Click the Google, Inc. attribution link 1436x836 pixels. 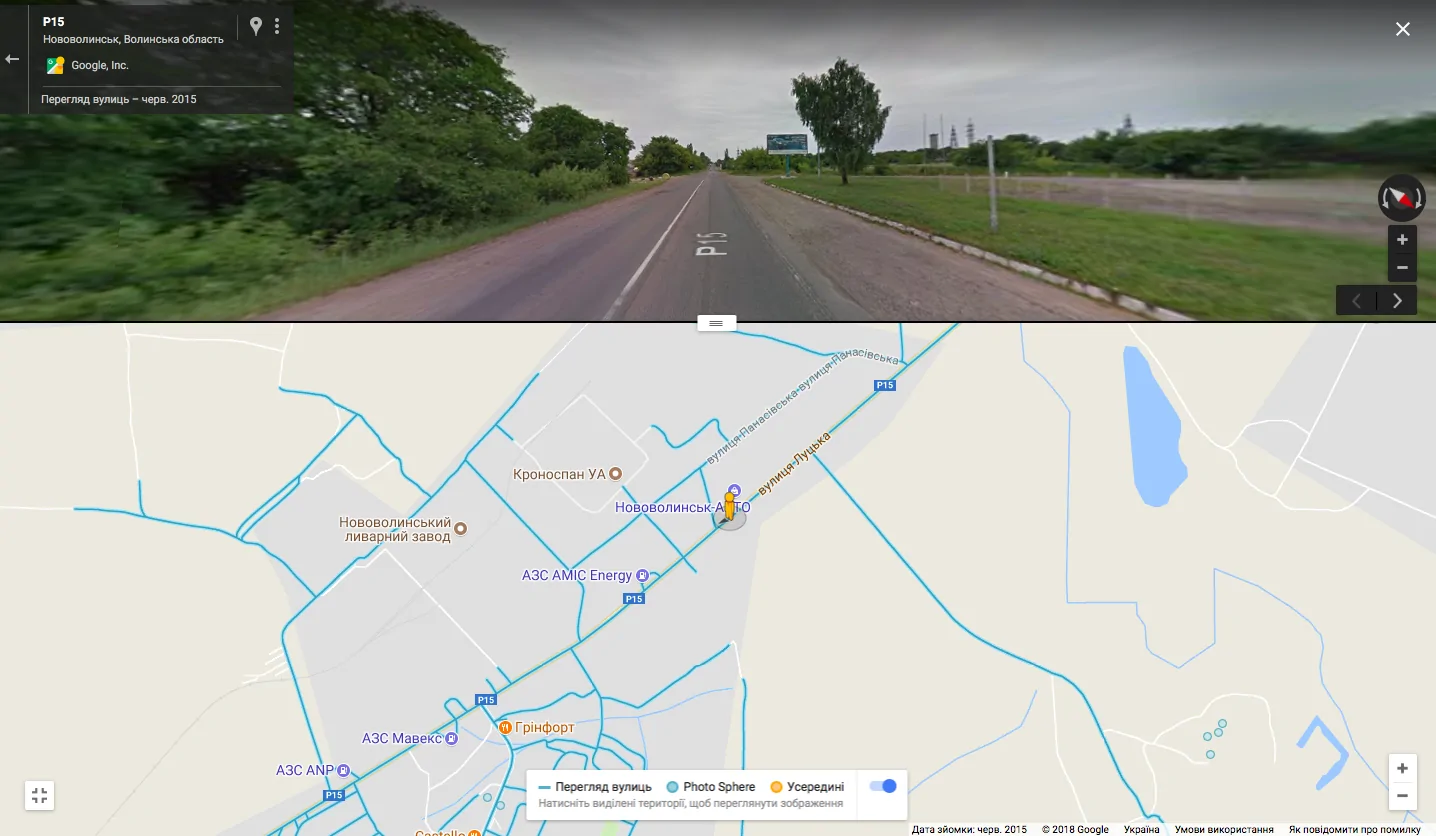click(100, 65)
